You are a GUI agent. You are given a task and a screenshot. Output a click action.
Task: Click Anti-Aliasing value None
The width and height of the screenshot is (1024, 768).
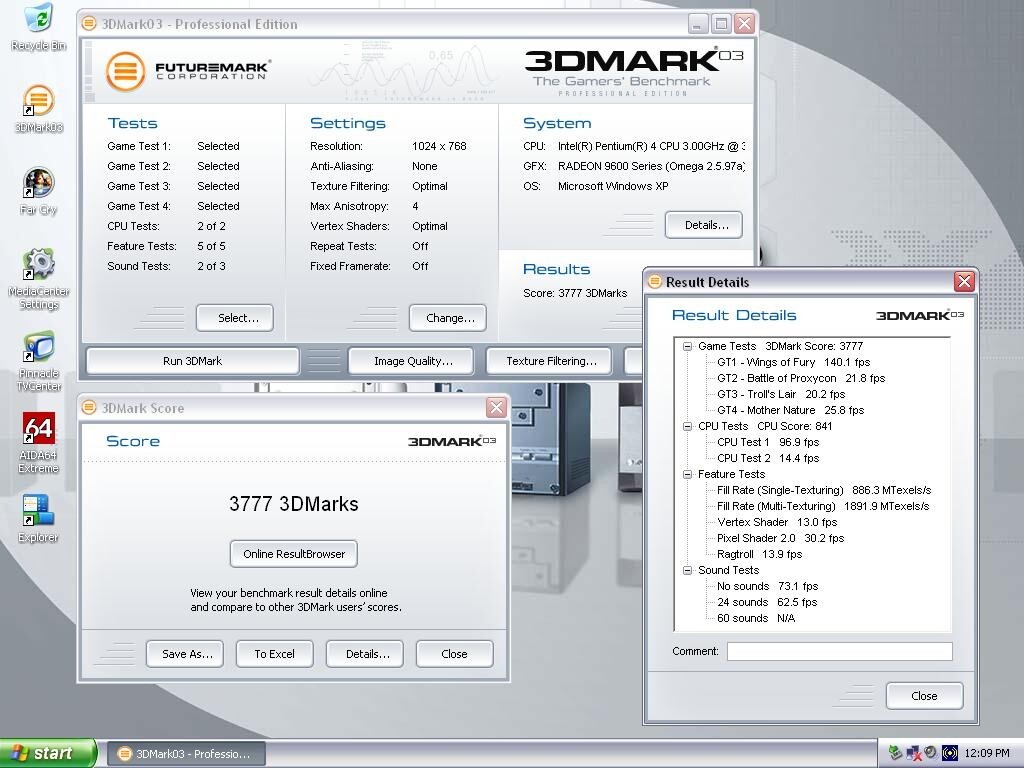424,167
